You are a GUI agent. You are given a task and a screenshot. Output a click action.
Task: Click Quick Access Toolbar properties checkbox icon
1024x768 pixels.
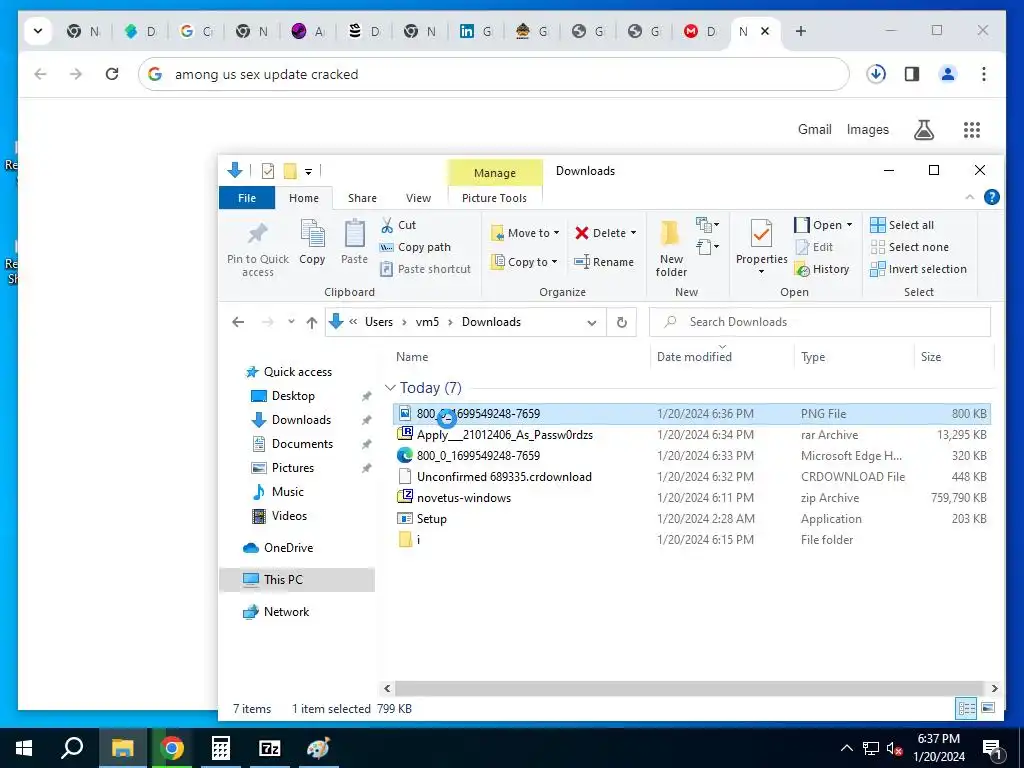pos(268,171)
